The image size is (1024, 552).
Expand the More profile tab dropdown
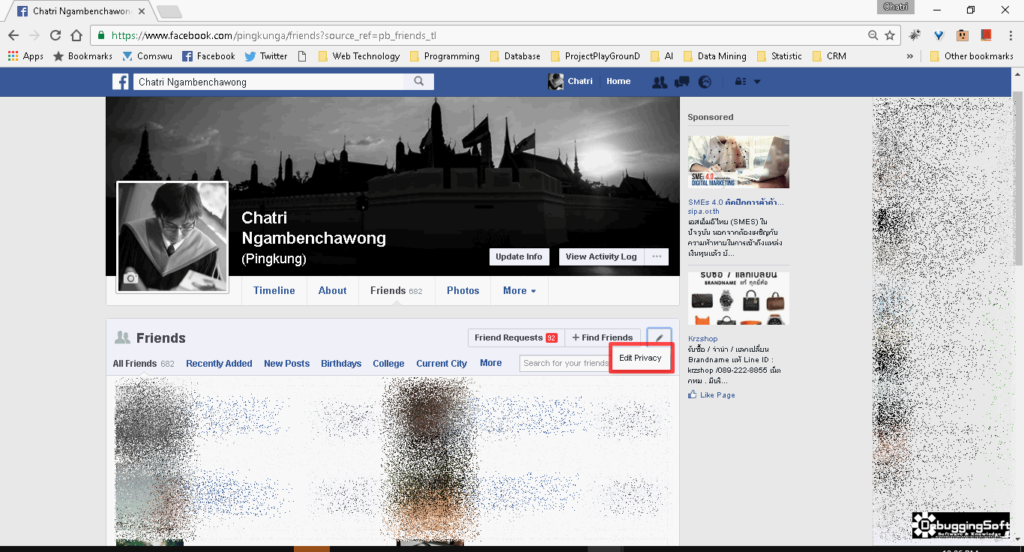tap(519, 291)
